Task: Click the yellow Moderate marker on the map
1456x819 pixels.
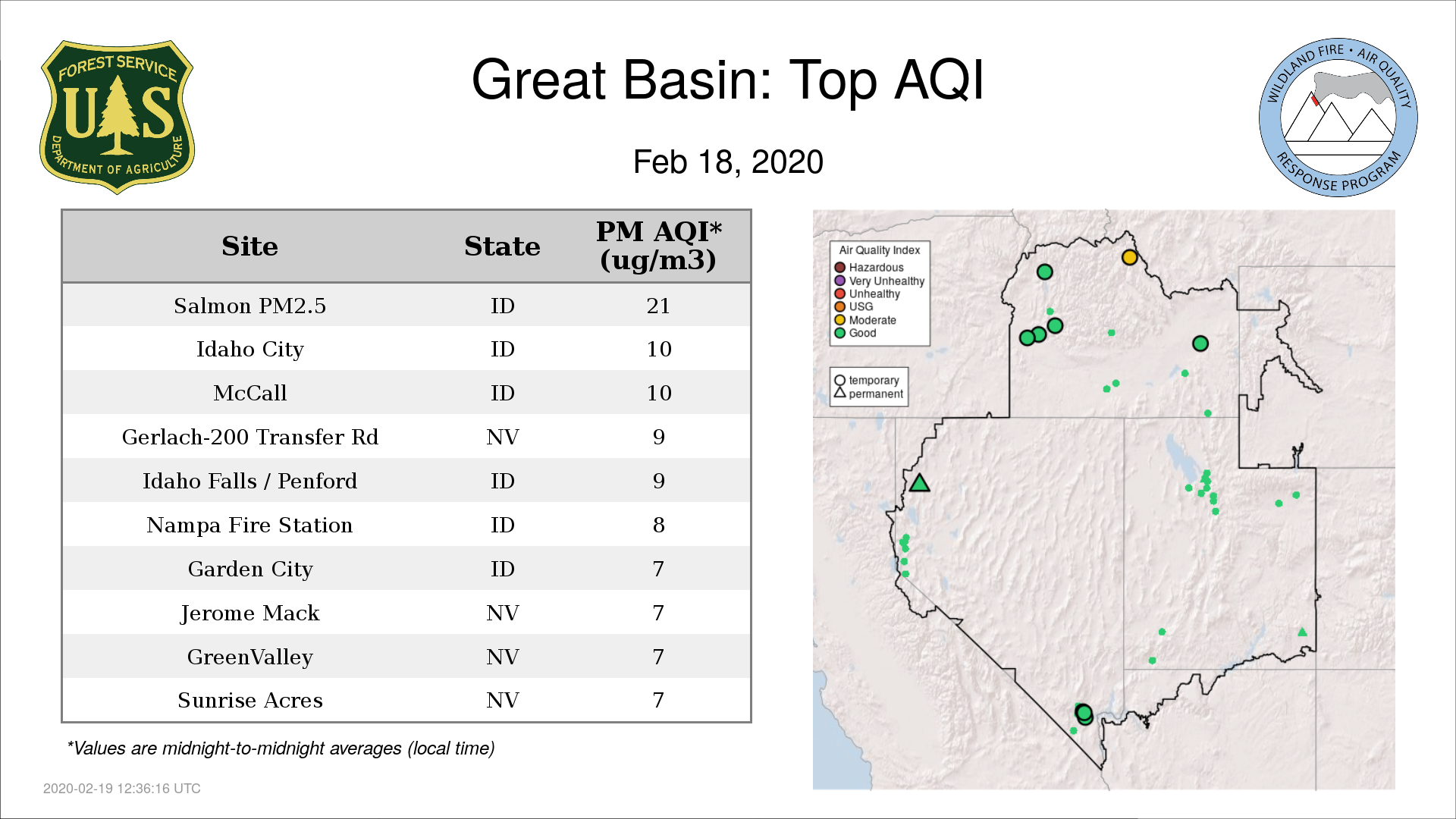Action: pyautogui.click(x=1129, y=257)
